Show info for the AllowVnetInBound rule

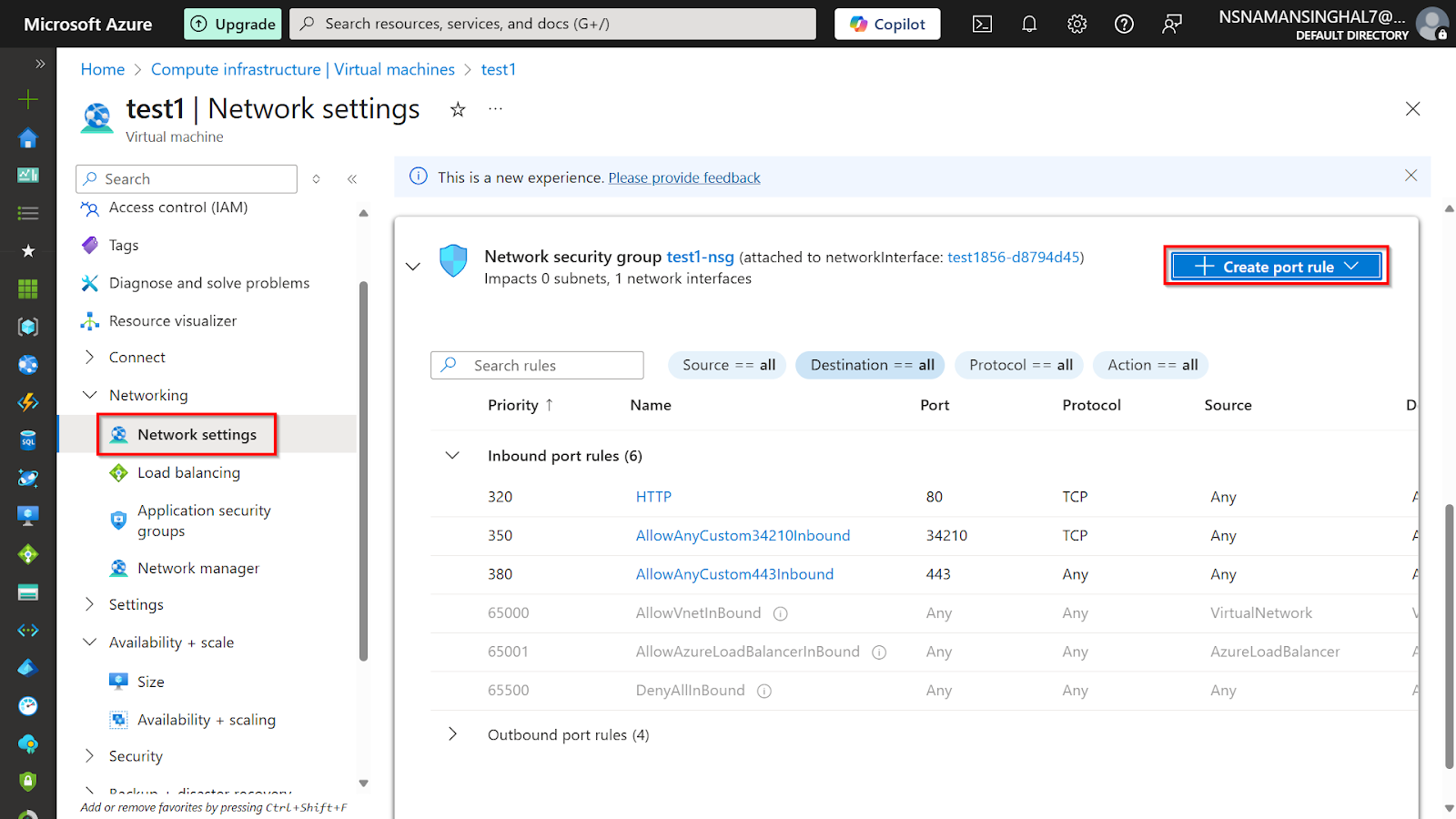[780, 613]
